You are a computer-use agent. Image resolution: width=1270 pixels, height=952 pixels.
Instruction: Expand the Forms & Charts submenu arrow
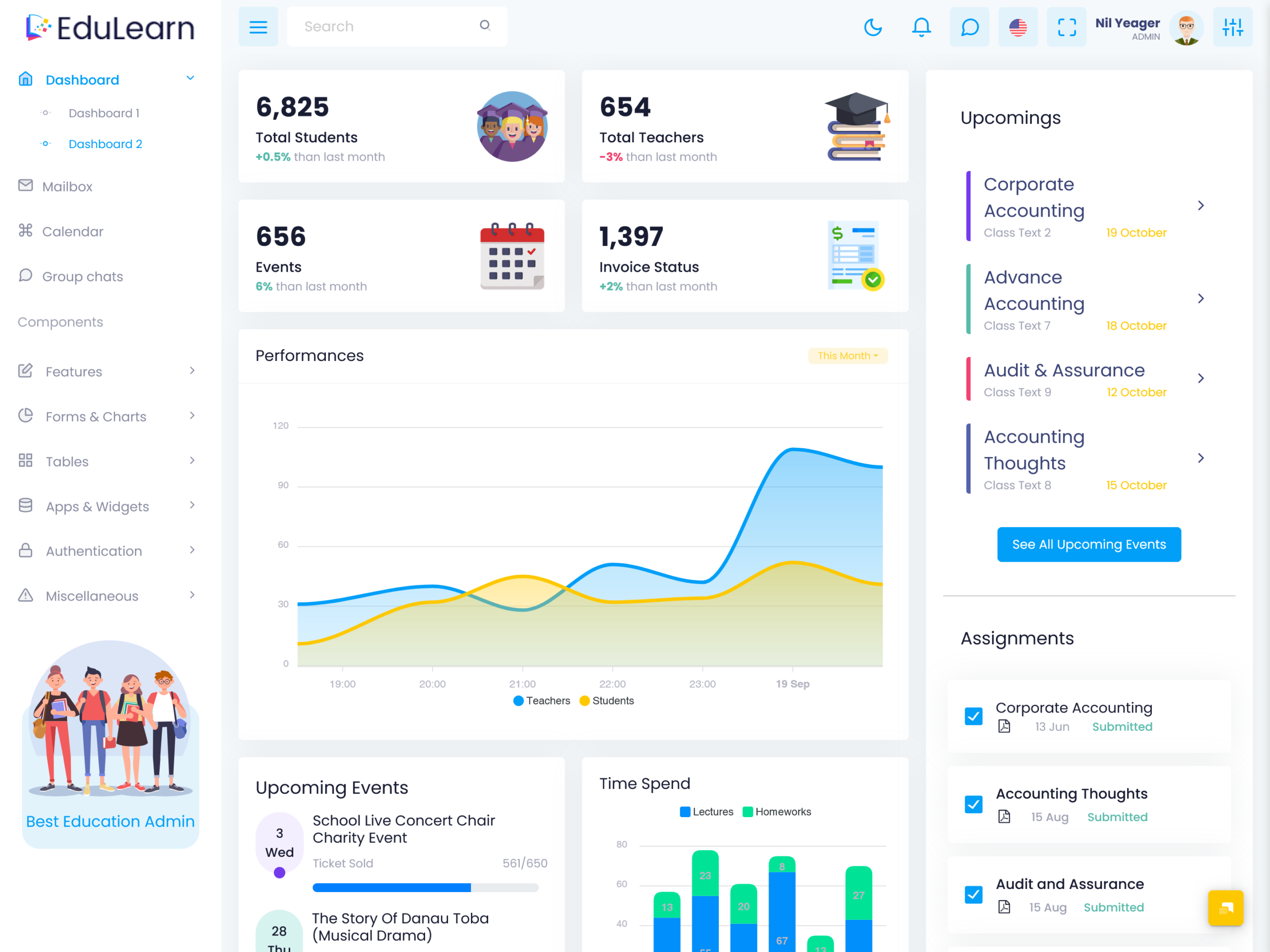point(192,416)
